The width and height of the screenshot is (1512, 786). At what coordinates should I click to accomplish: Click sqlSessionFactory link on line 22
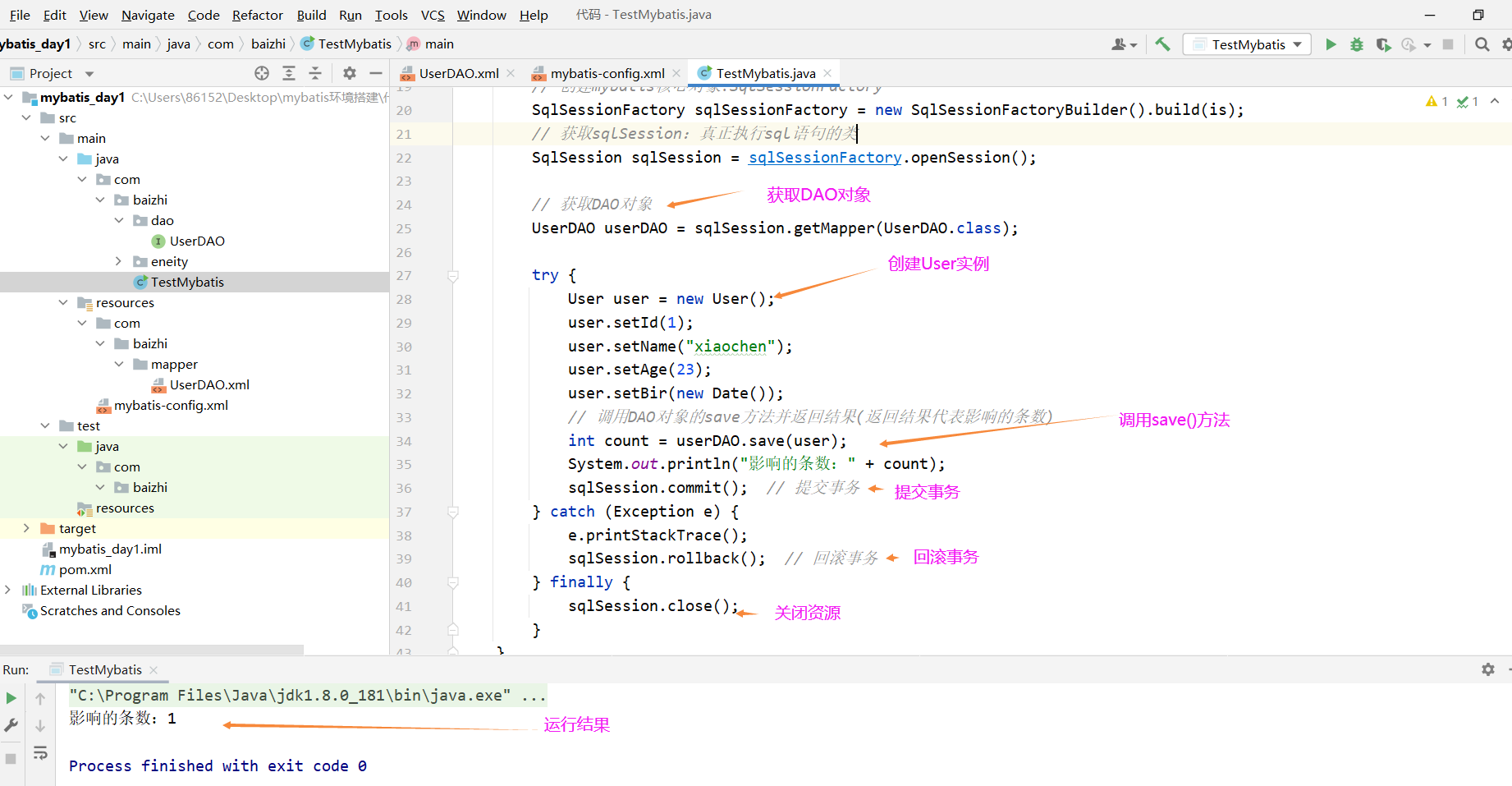(x=825, y=158)
